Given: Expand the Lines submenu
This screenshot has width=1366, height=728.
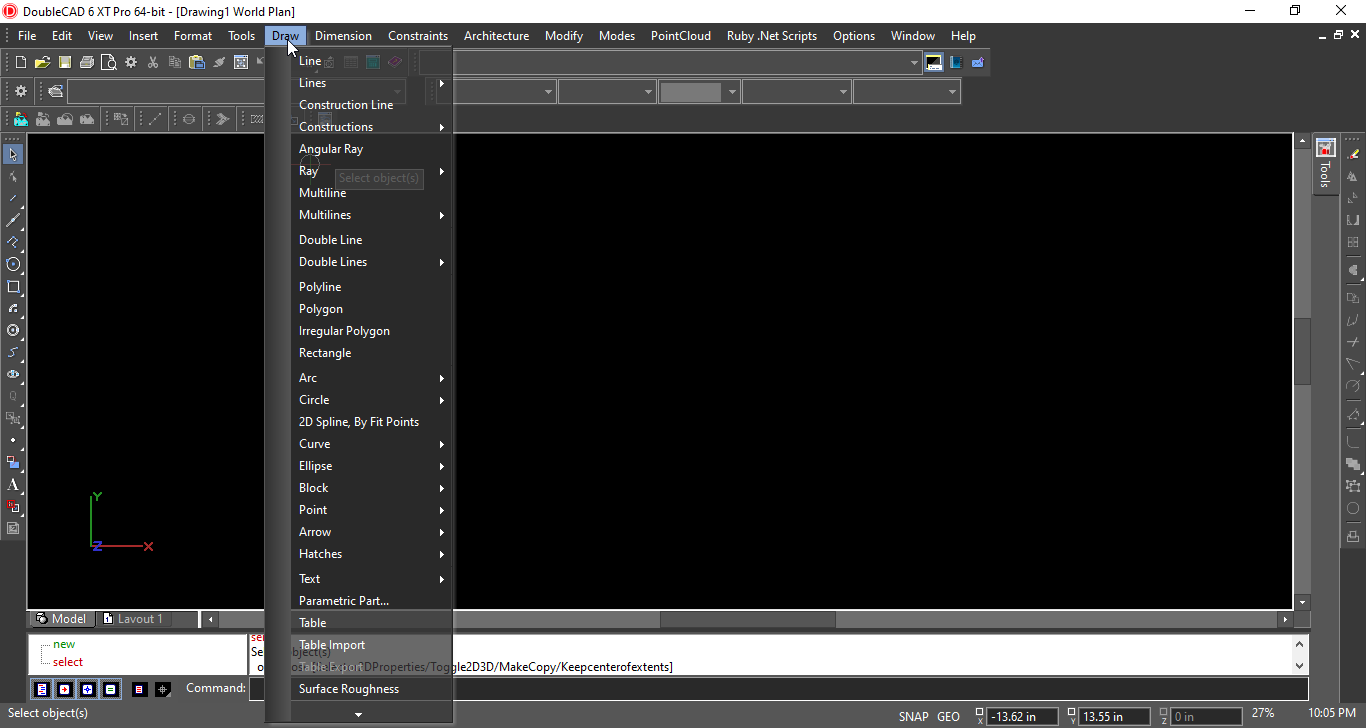Looking at the screenshot, I should pyautogui.click(x=371, y=83).
